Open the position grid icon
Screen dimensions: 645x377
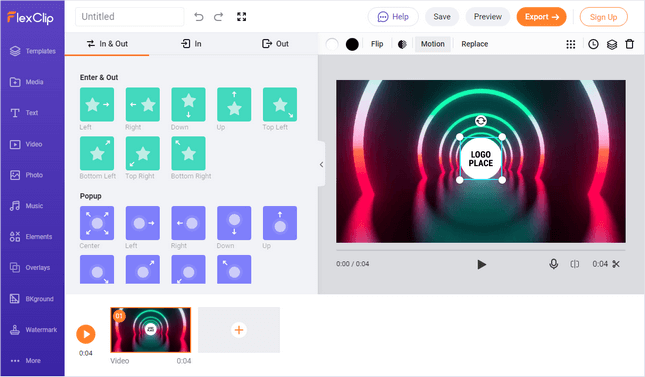(x=571, y=44)
